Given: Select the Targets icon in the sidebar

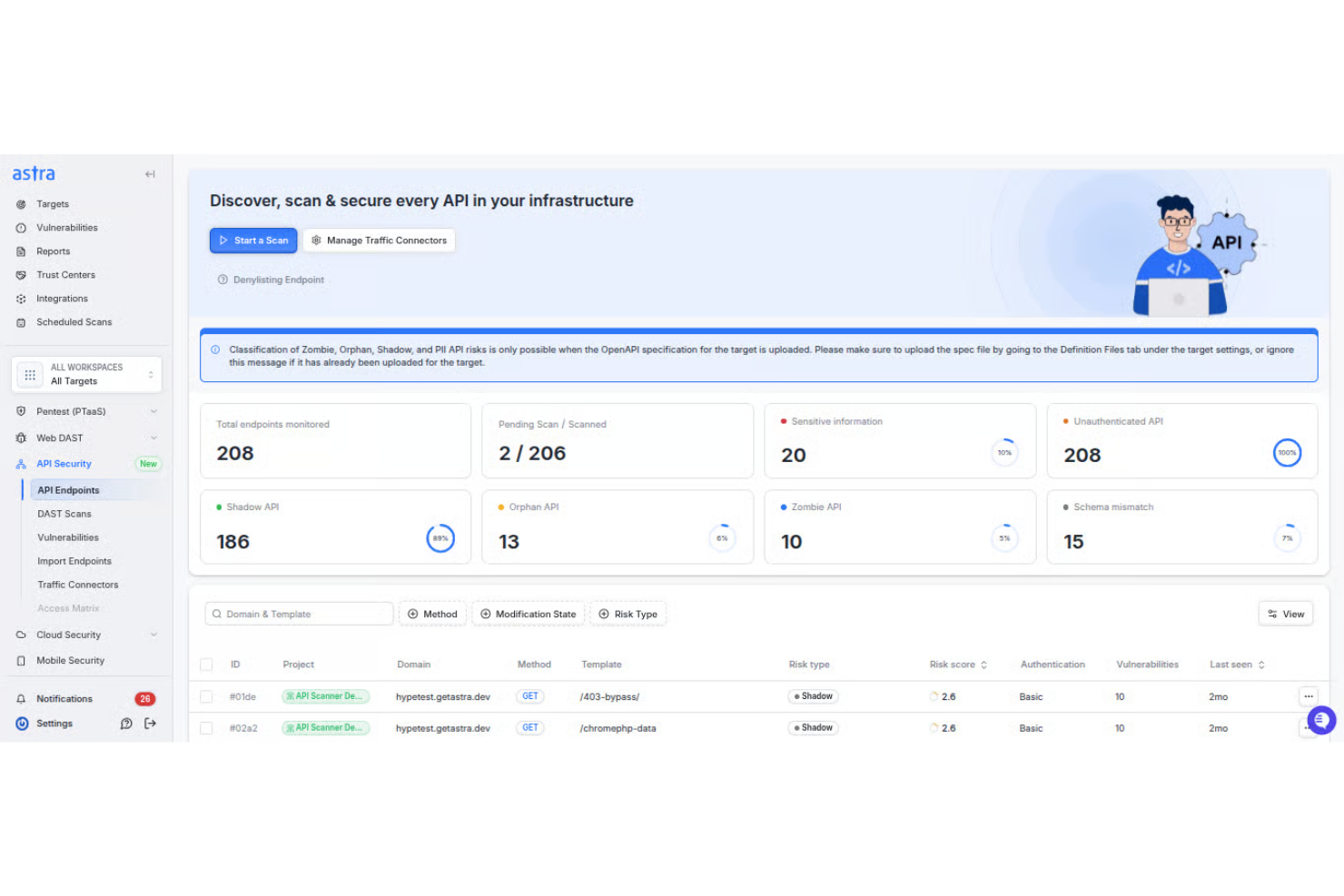Looking at the screenshot, I should click(x=21, y=203).
